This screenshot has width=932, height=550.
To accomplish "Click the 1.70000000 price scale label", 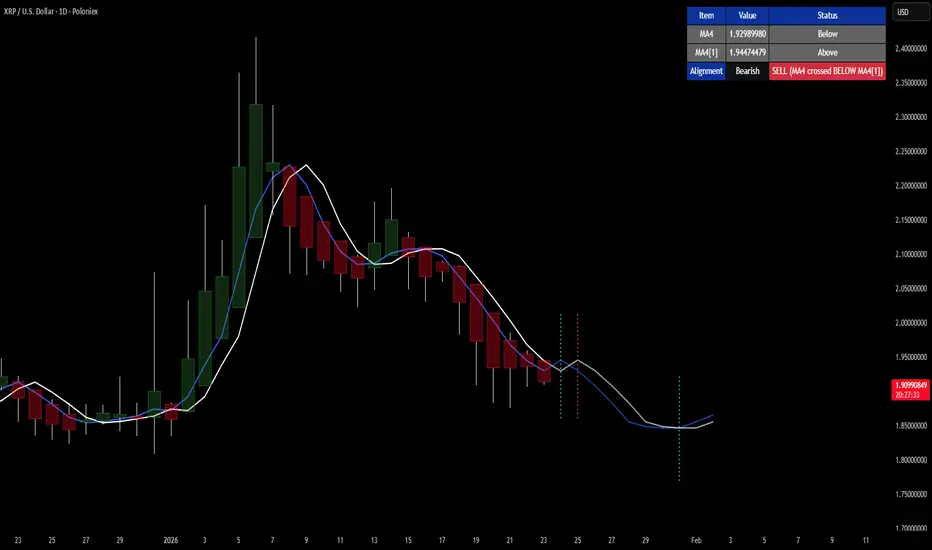I will pyautogui.click(x=911, y=528).
